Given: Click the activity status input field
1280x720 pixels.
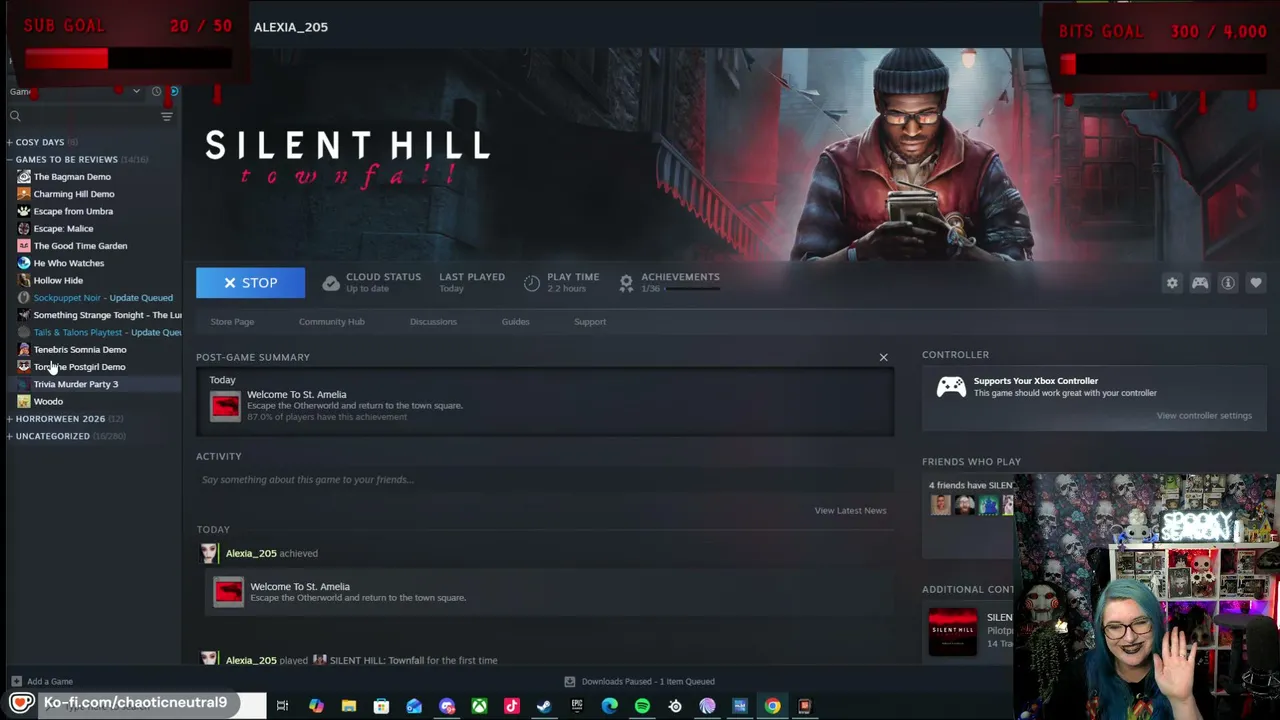Looking at the screenshot, I should point(545,480).
